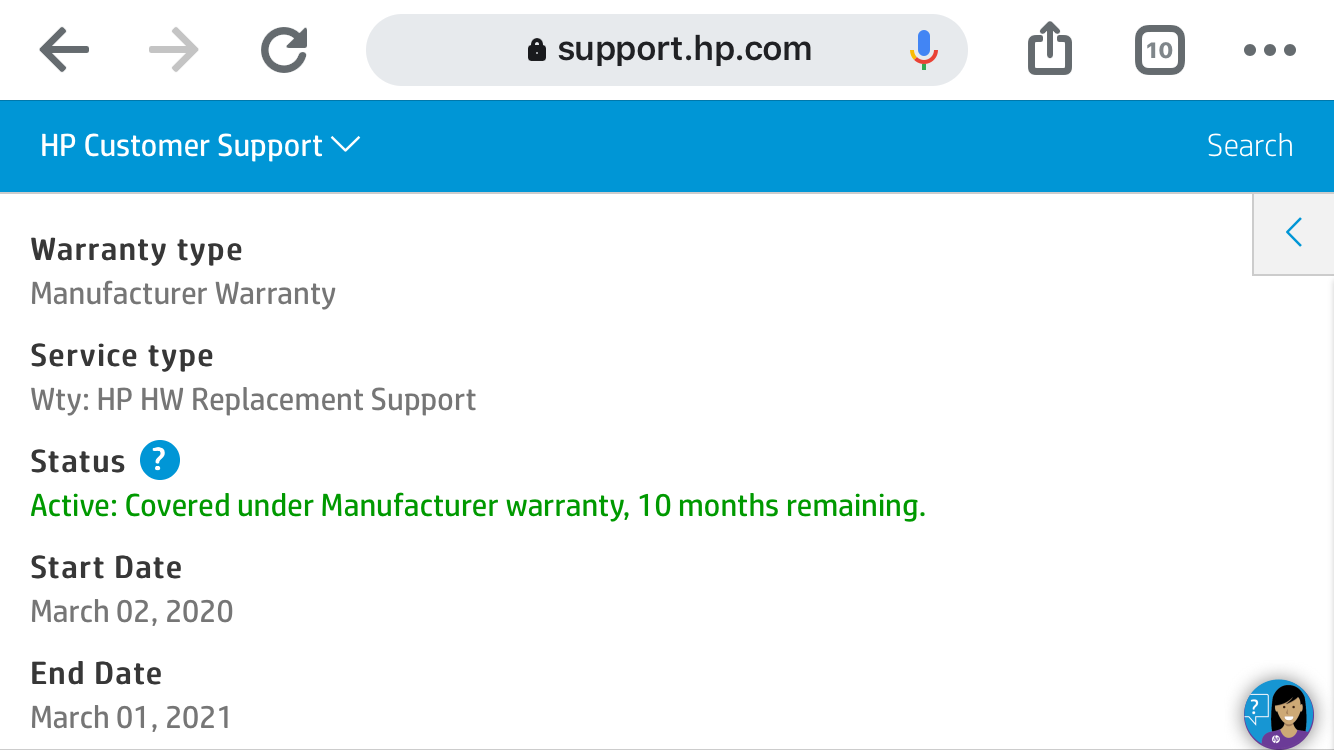Select the March 02, 2020 start date
Viewport: 1334px width, 750px height.
click(132, 612)
